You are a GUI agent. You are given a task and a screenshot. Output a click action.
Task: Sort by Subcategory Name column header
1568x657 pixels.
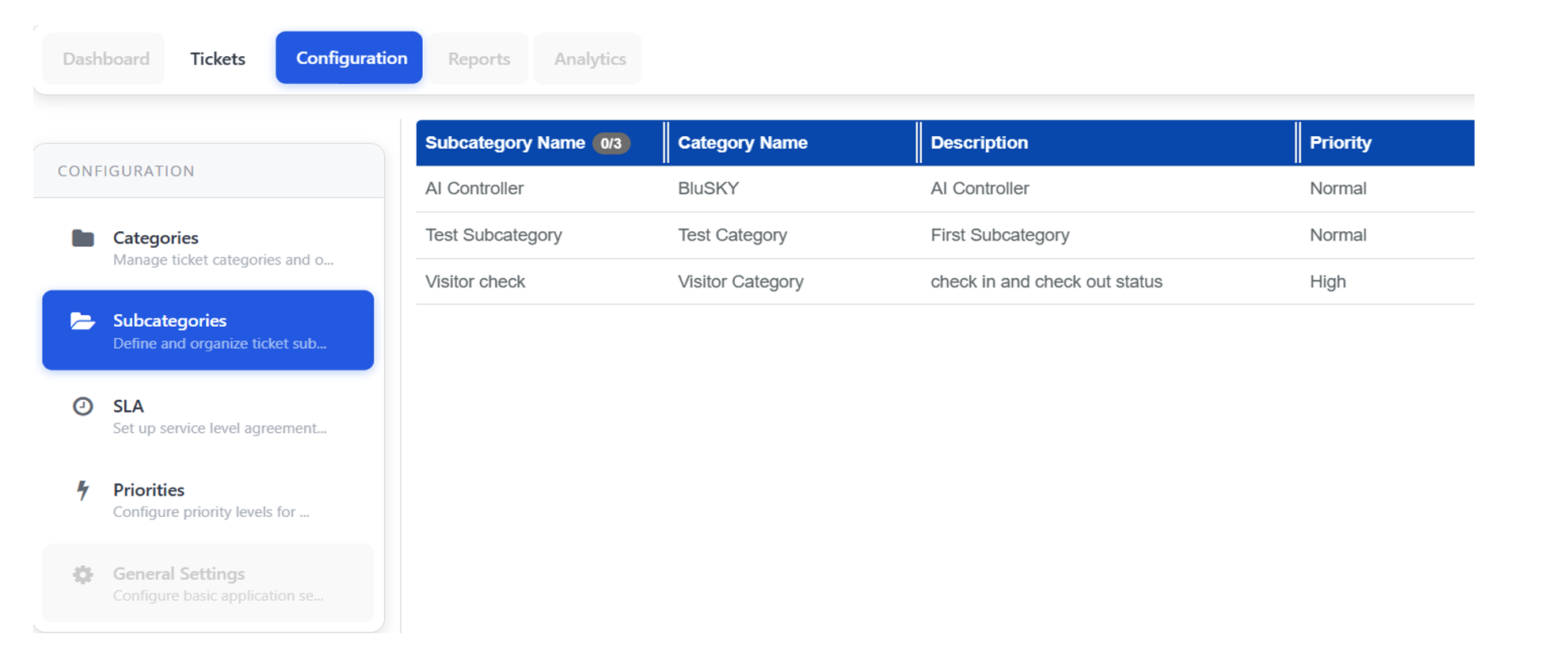coord(504,142)
